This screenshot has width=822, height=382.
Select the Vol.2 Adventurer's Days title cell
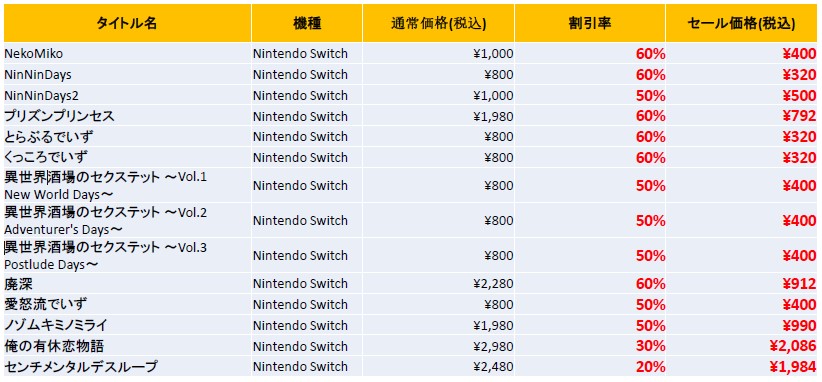coord(127,221)
